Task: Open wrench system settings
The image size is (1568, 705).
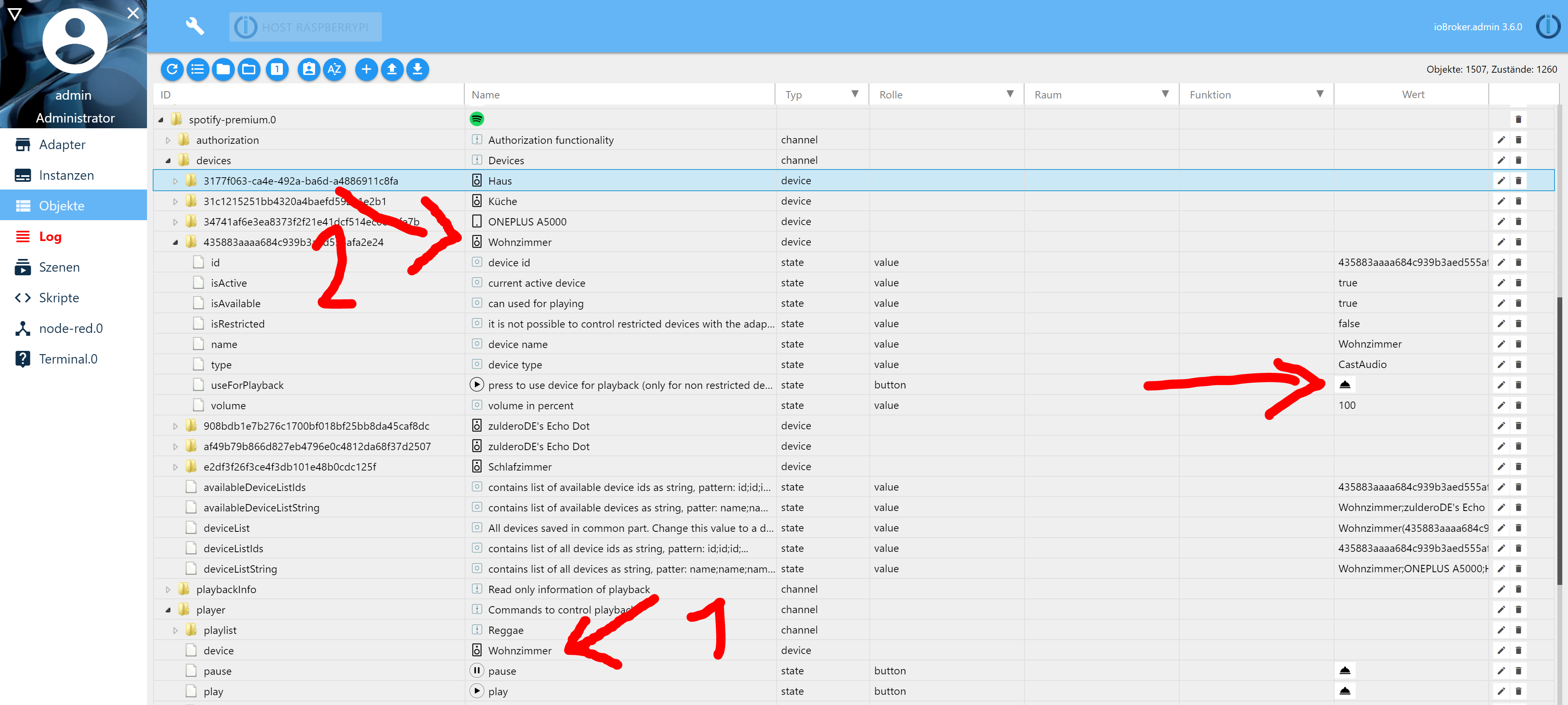Action: pyautogui.click(x=194, y=26)
